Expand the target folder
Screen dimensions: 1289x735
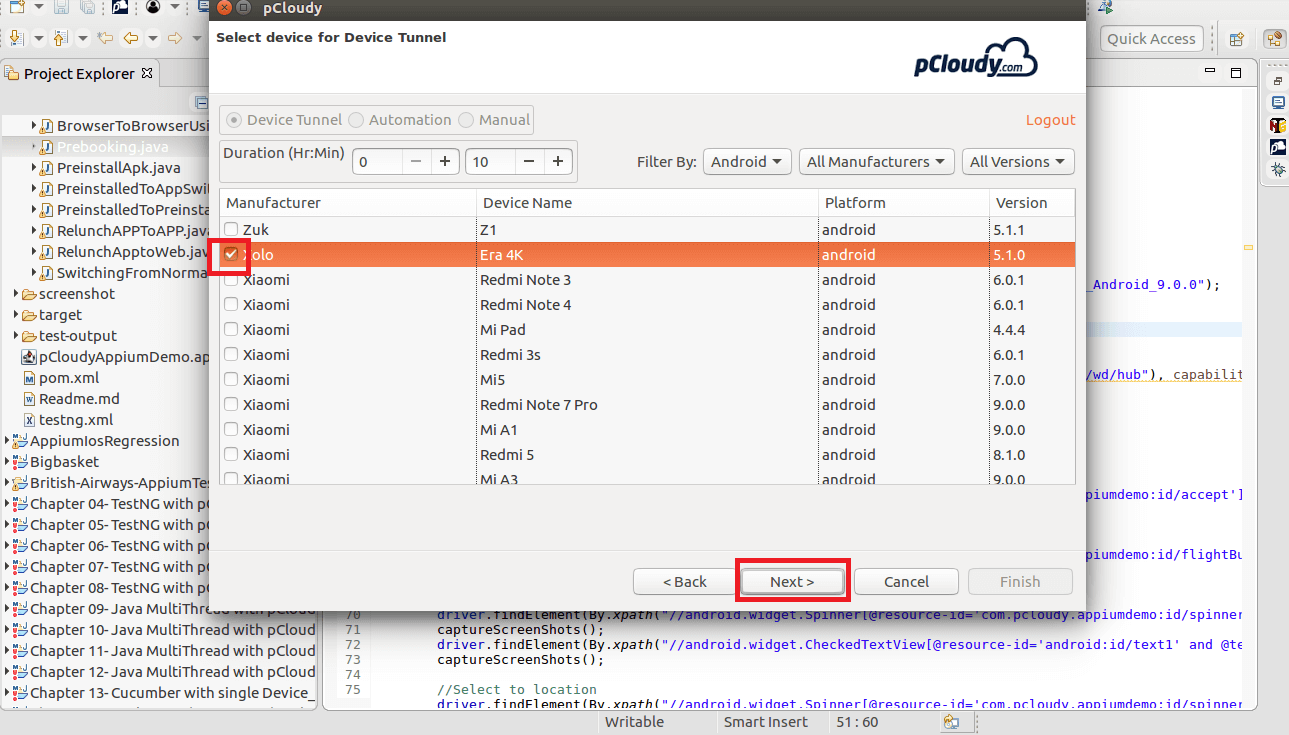click(18, 315)
